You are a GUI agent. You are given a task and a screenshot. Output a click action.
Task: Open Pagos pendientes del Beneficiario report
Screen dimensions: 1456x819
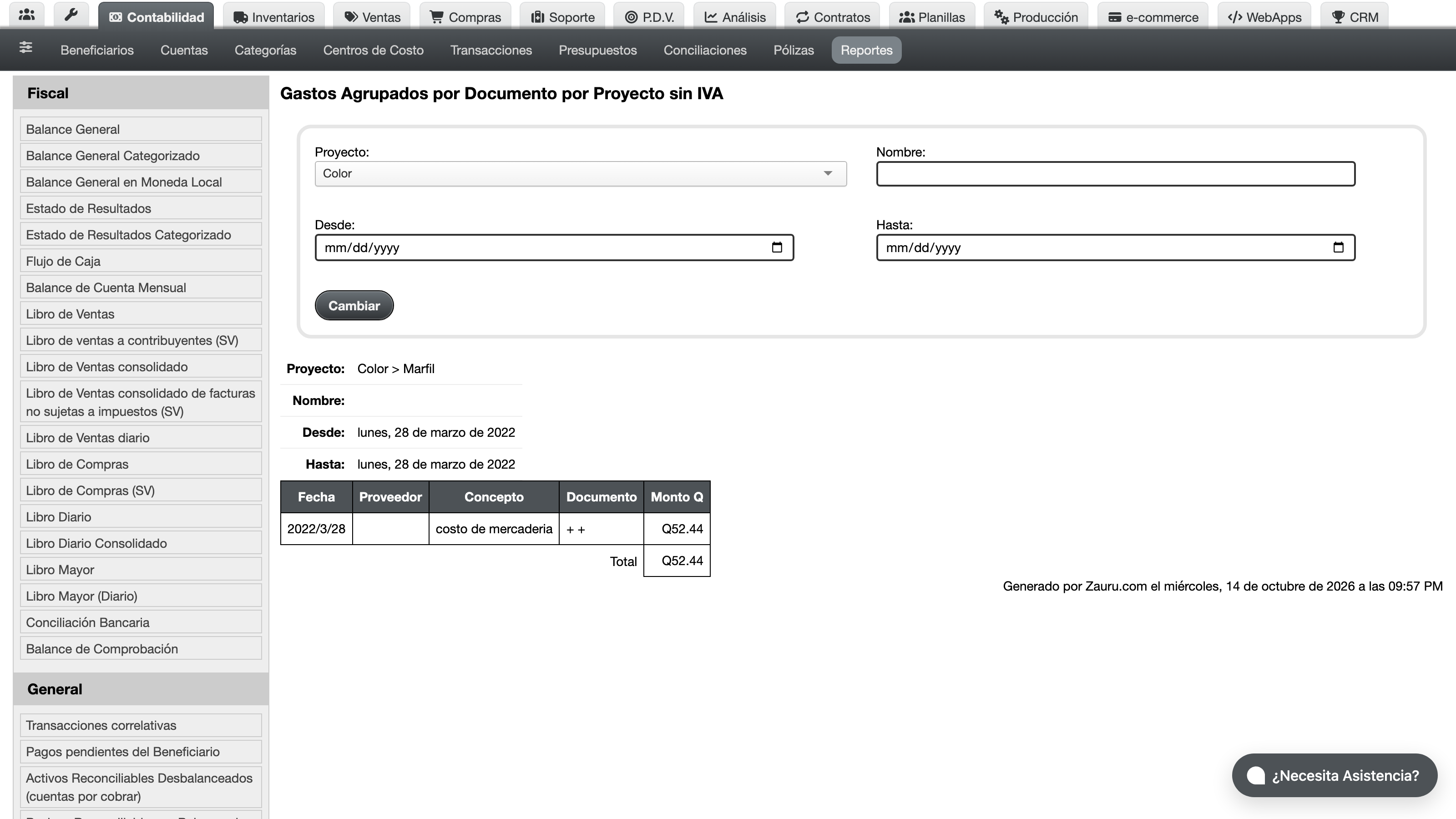[x=141, y=752]
